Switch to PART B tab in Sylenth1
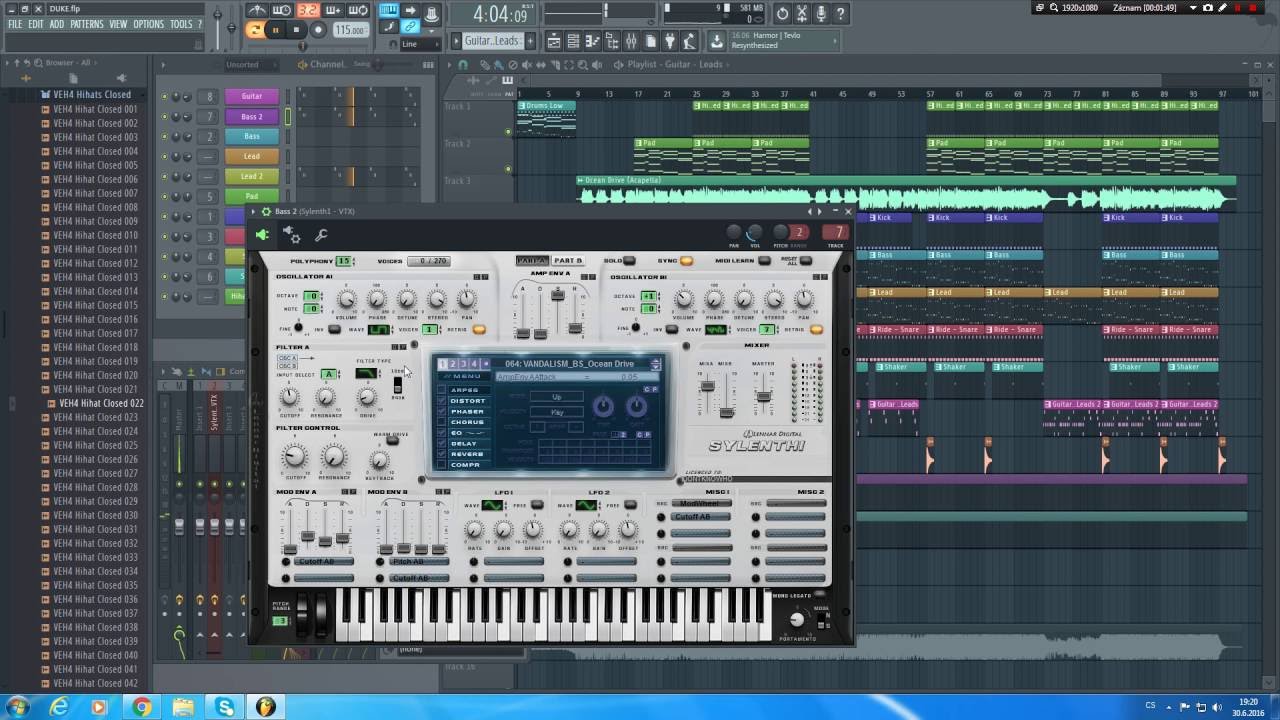1280x720 pixels. (x=567, y=261)
